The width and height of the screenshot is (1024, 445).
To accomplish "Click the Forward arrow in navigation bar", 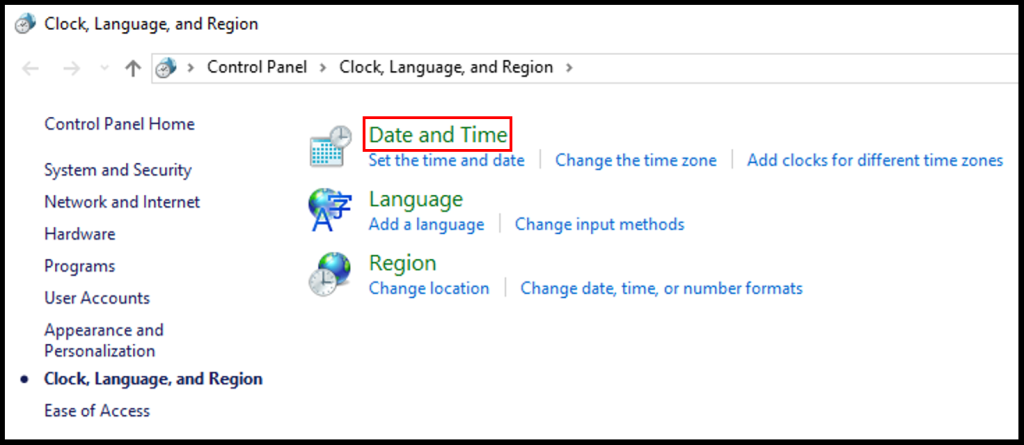I will (71, 68).
